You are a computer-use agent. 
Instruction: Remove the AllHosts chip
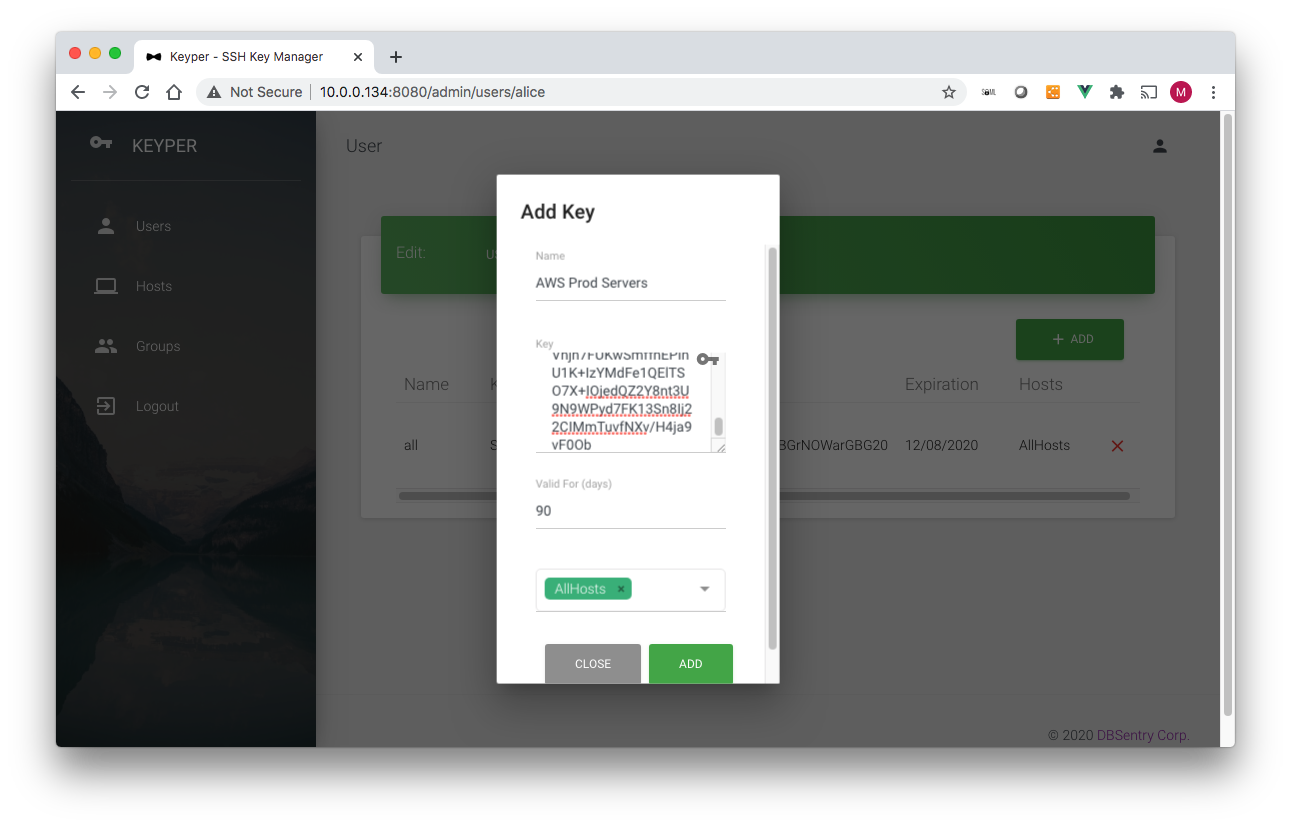(621, 589)
